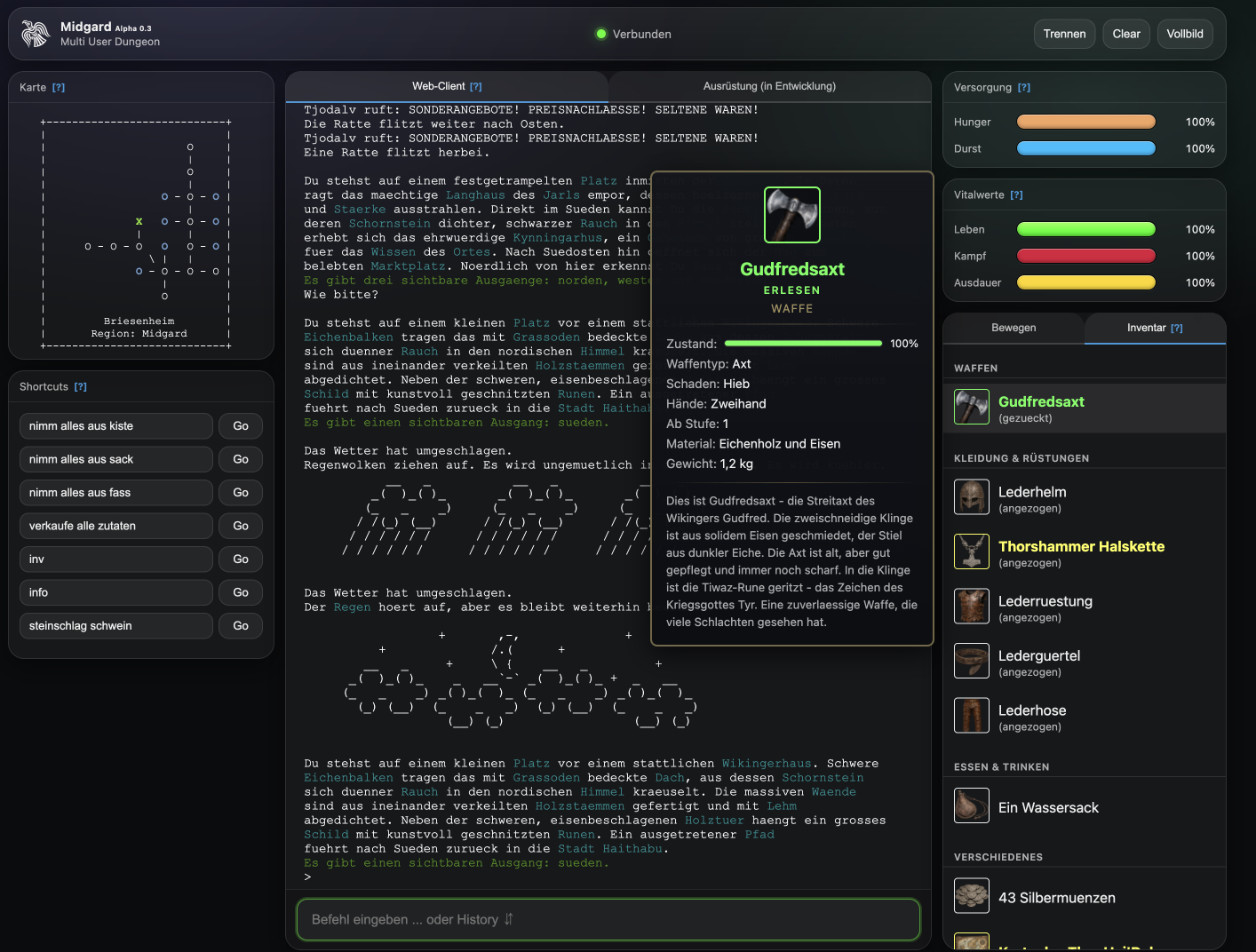The height and width of the screenshot is (952, 1256).
Task: Select the Silbermuenzen coins icon
Action: pyautogui.click(x=971, y=896)
